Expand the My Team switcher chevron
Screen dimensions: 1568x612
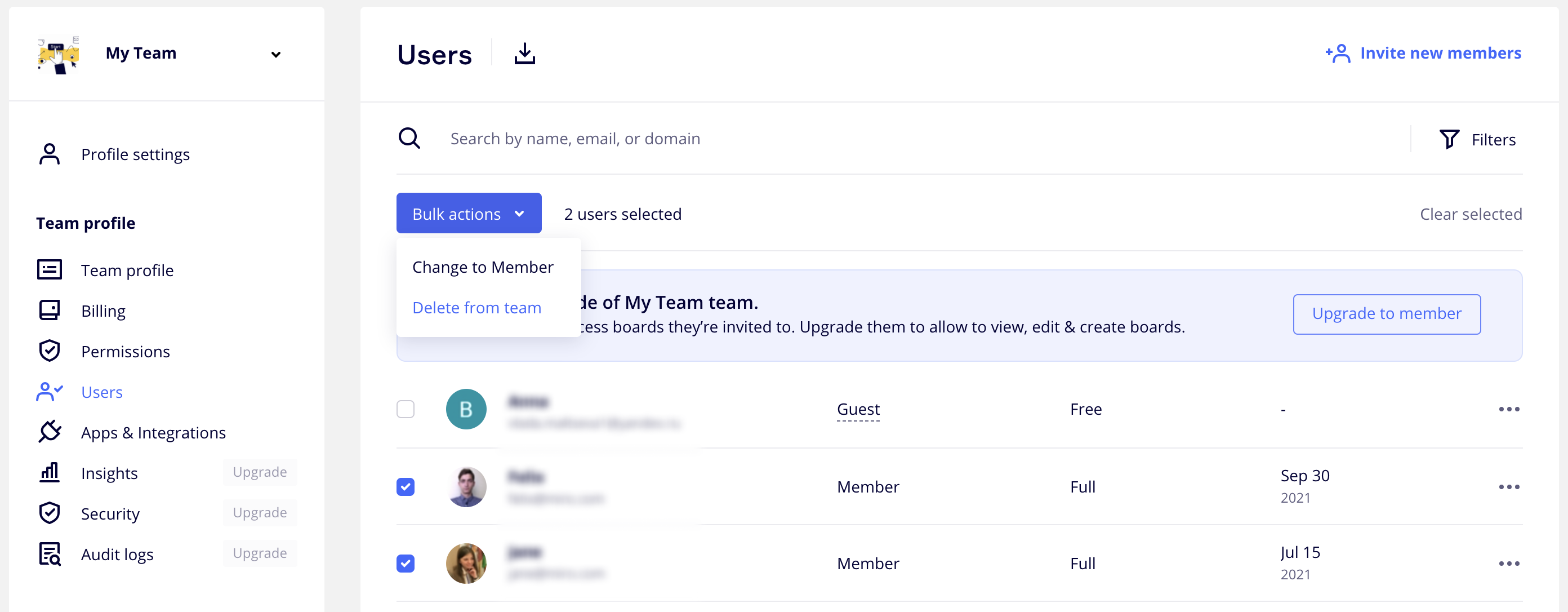pos(276,54)
